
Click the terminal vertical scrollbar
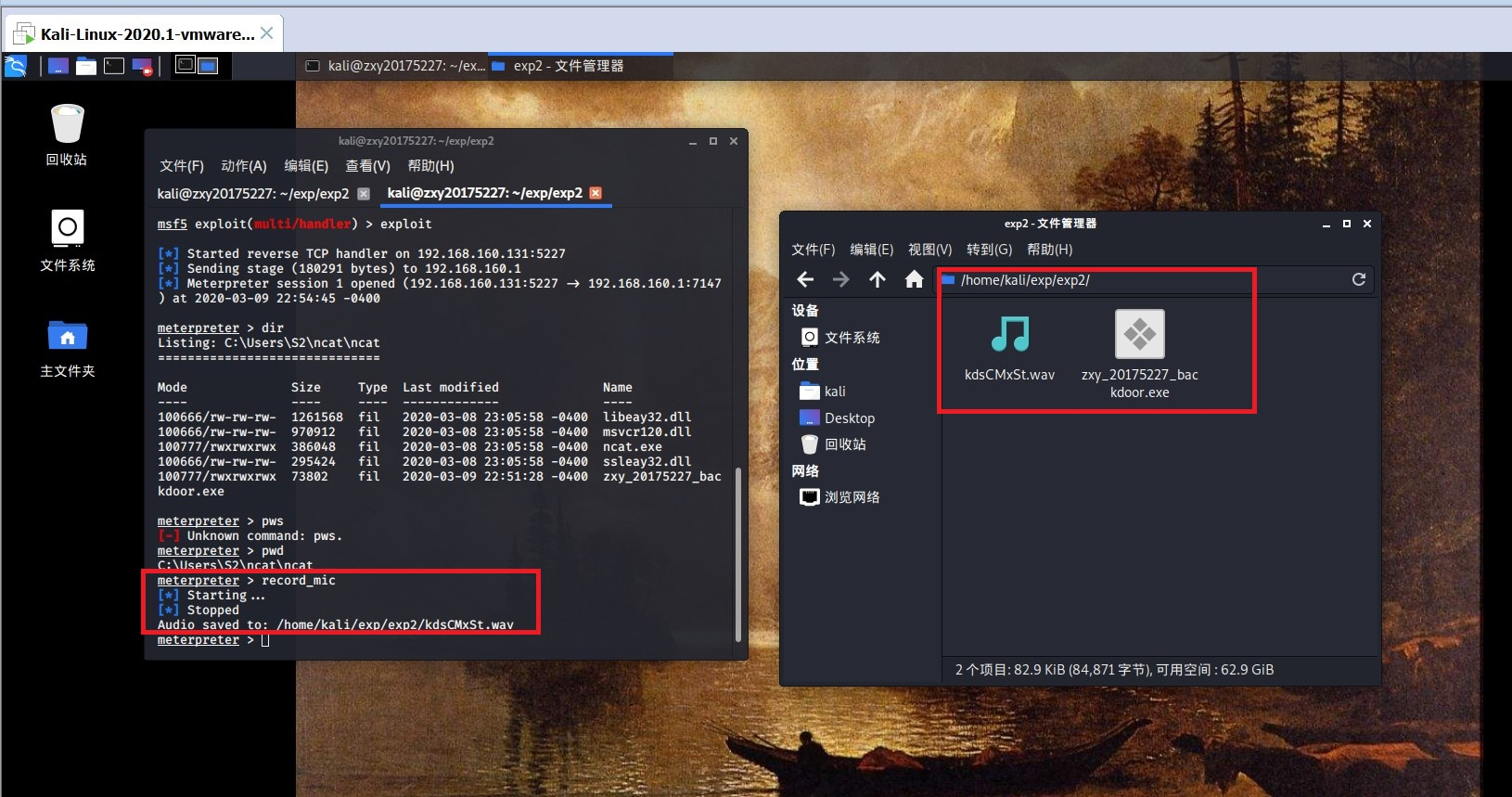[x=738, y=554]
